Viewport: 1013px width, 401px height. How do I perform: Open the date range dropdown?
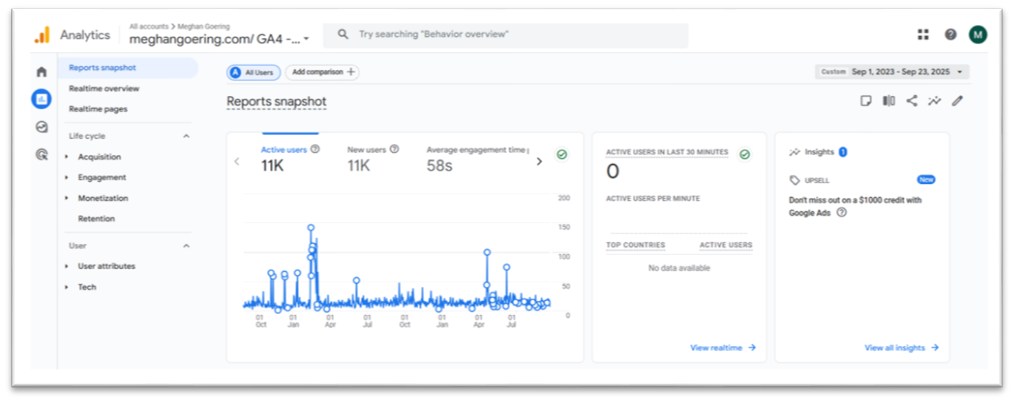click(892, 72)
